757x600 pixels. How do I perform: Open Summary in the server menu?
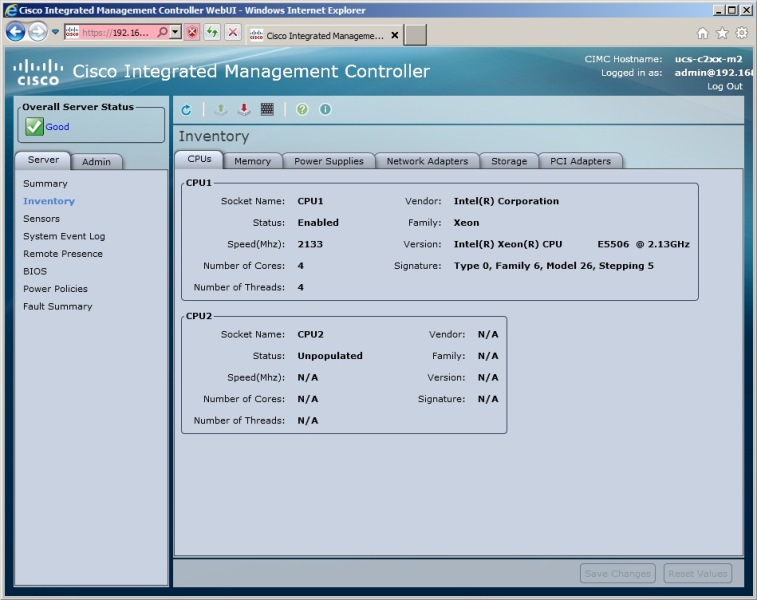pos(45,183)
